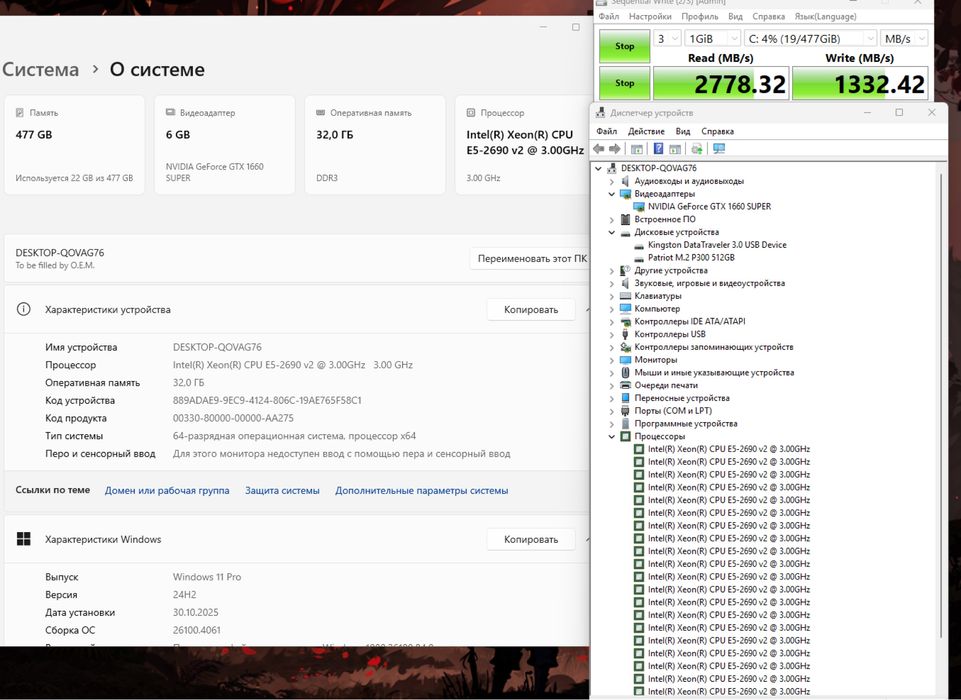Go to Система in the settings breadcrumb
This screenshot has width=961, height=700.
[x=40, y=69]
